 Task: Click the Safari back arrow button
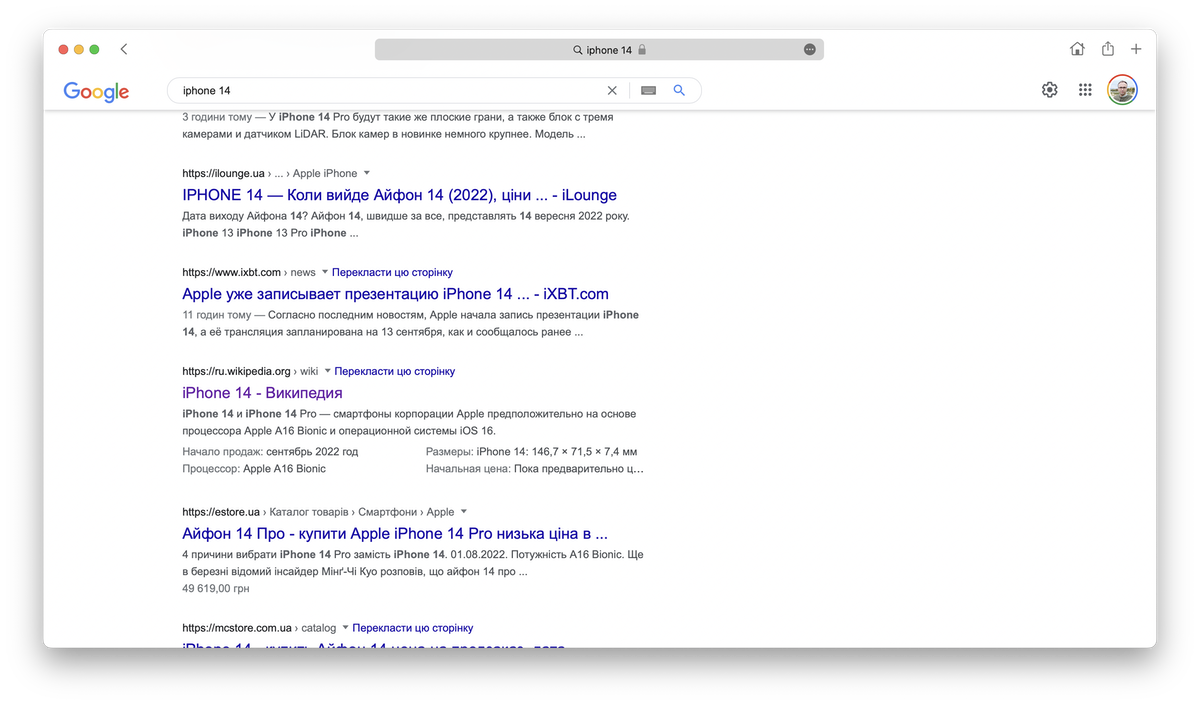[x=124, y=49]
